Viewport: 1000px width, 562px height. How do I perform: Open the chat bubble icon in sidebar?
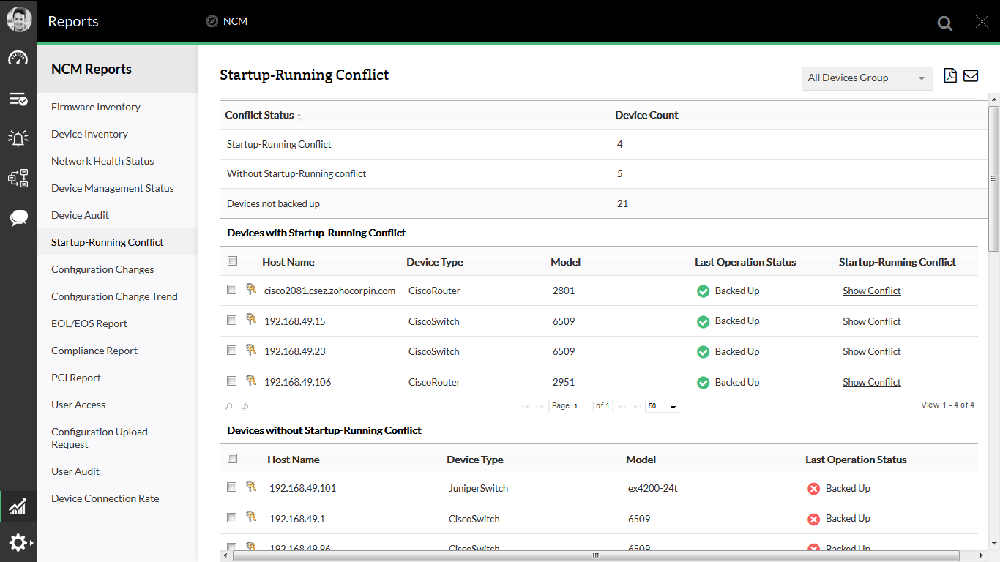18,217
